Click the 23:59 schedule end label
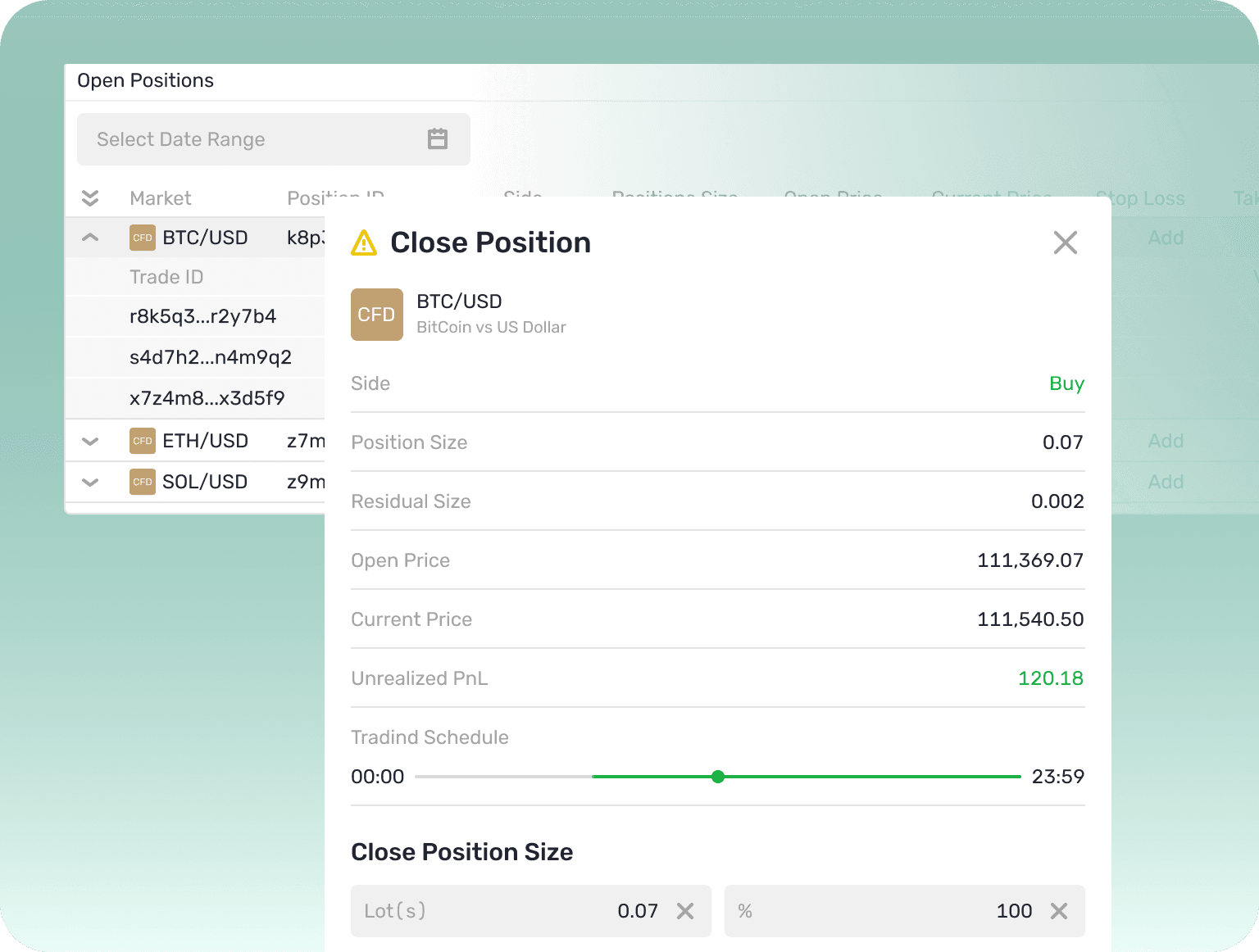The width and height of the screenshot is (1259, 952). point(1058,777)
